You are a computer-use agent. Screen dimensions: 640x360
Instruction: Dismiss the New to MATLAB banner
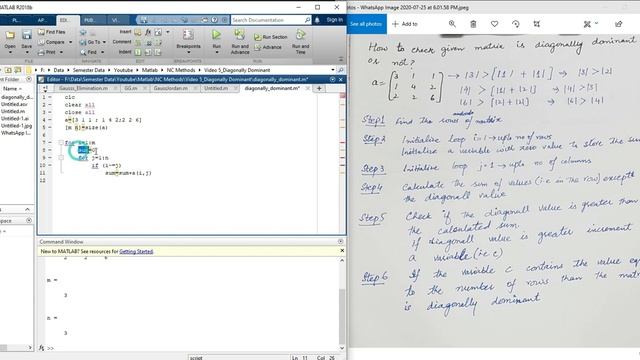(342, 251)
